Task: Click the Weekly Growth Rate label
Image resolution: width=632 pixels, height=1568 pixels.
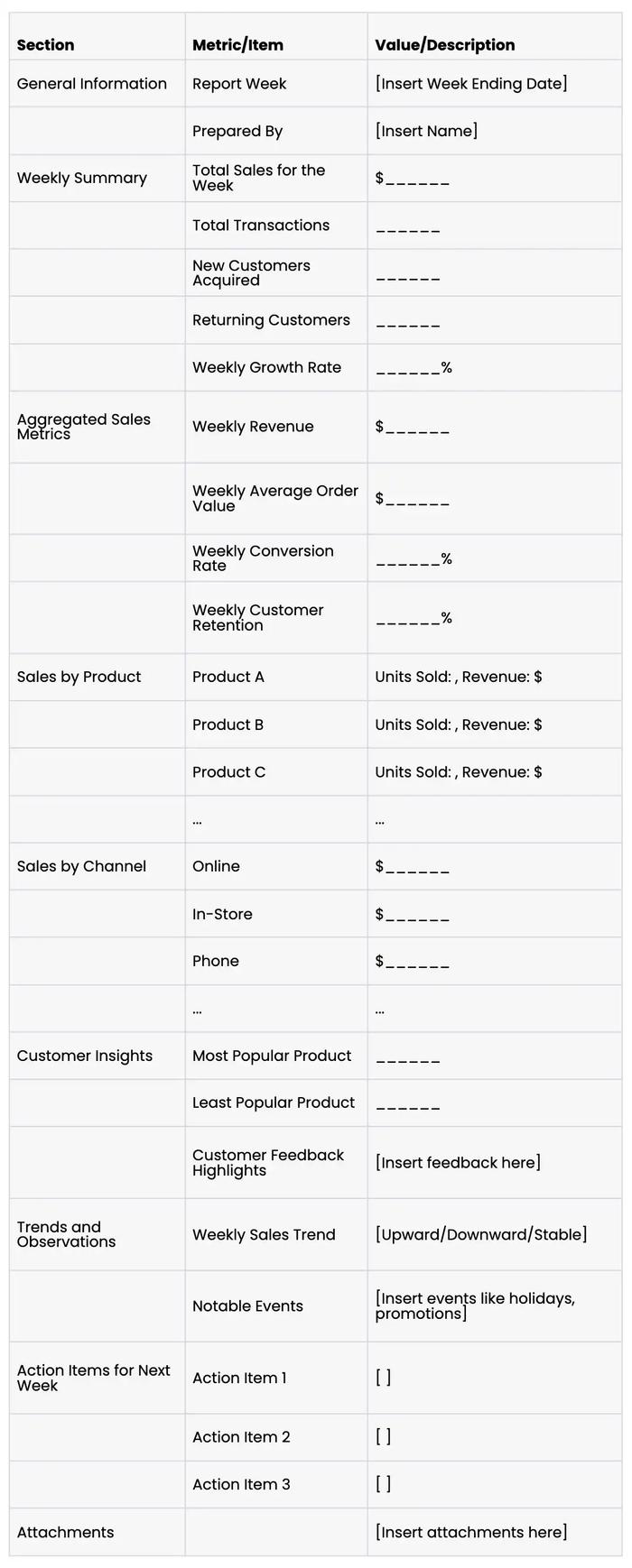Action: [266, 367]
